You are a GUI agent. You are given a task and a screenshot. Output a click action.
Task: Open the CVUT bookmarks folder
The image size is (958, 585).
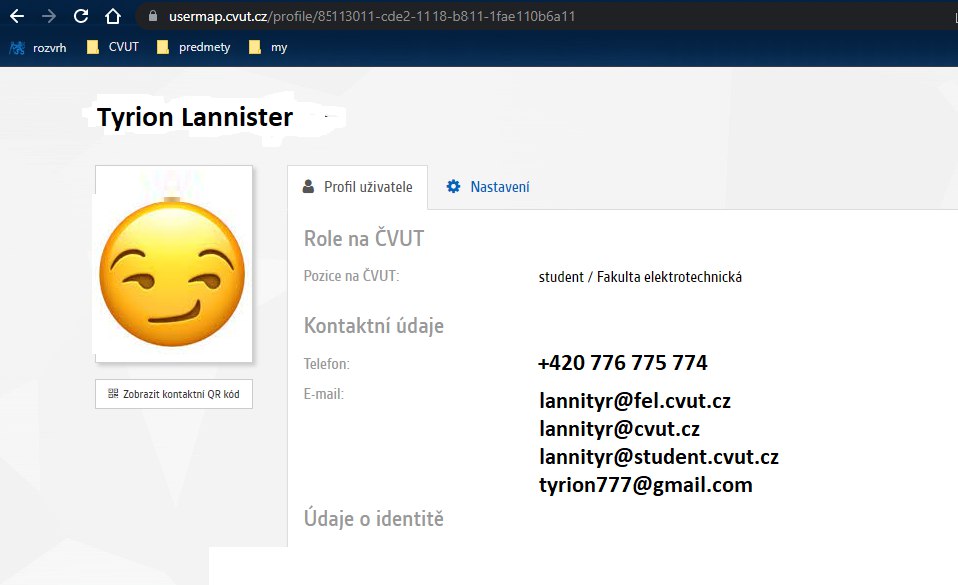(x=113, y=47)
